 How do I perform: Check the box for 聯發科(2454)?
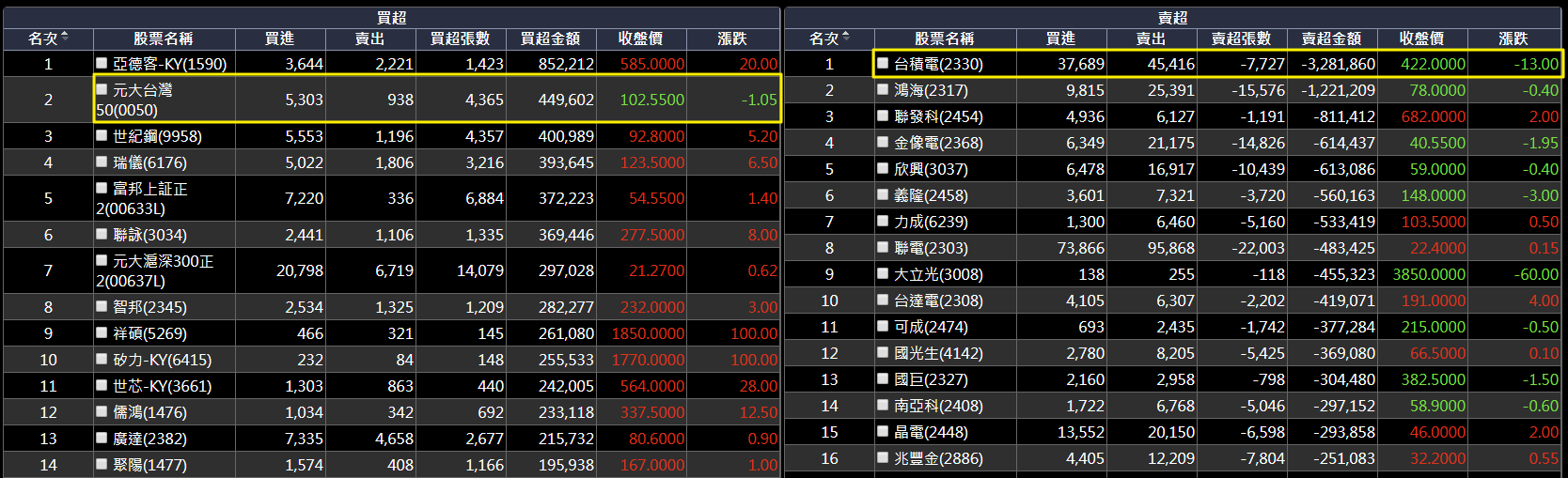pyautogui.click(x=883, y=116)
